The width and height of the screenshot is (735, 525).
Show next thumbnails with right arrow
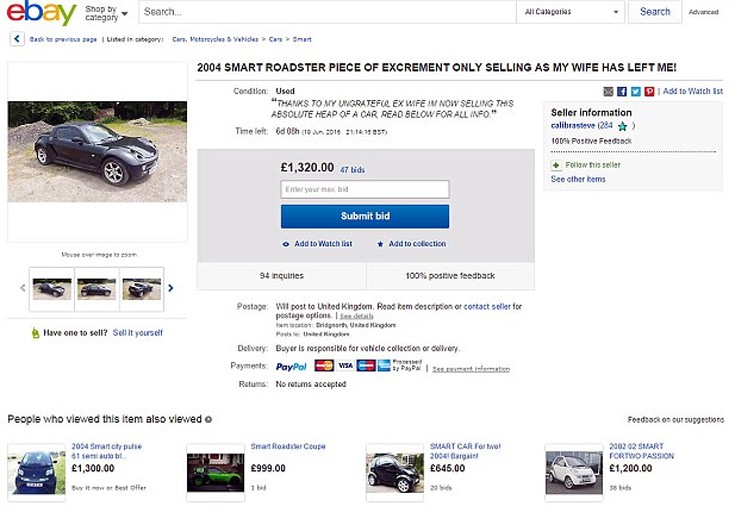171,288
